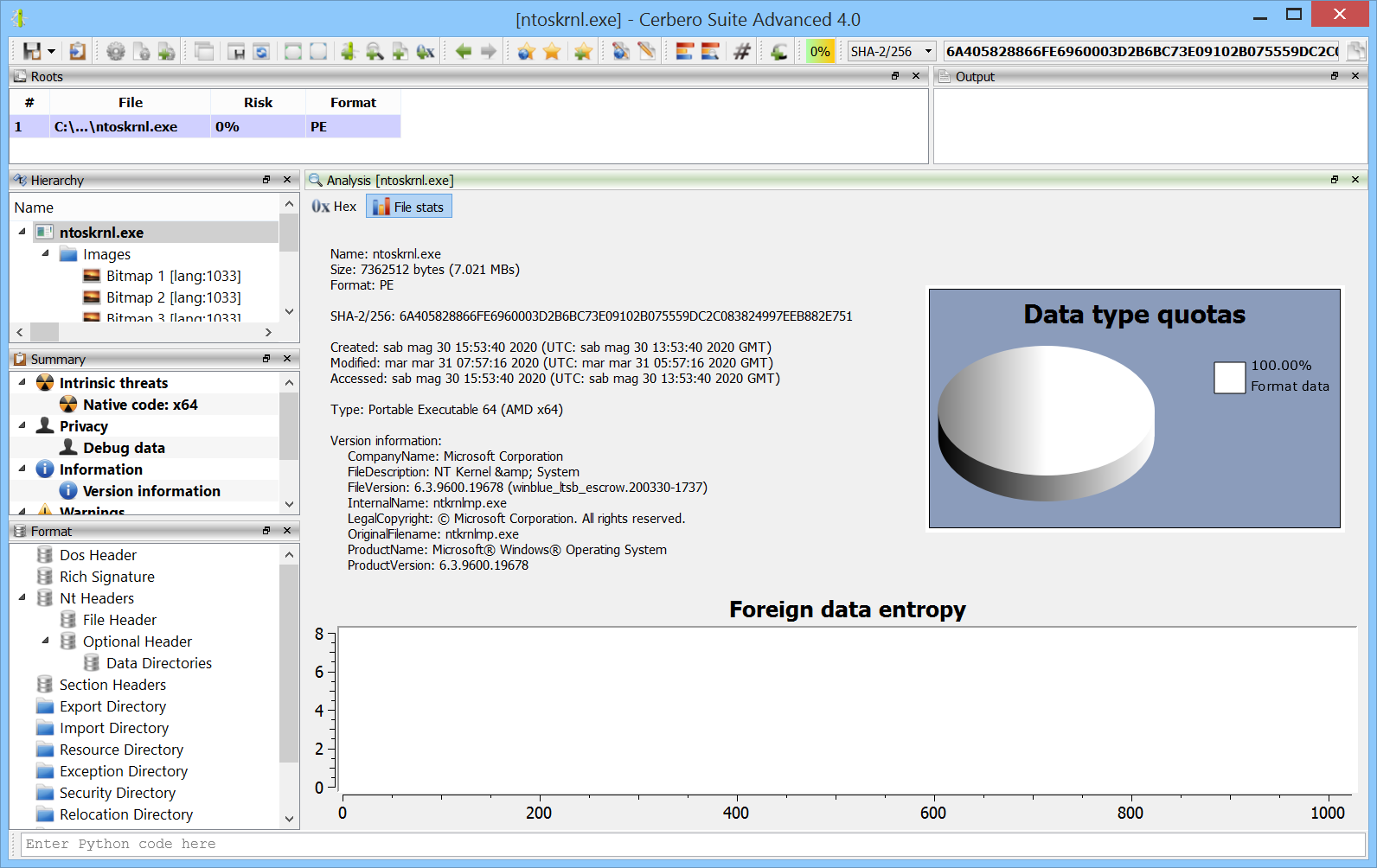Collapse the Optional Header tree node

click(x=45, y=641)
